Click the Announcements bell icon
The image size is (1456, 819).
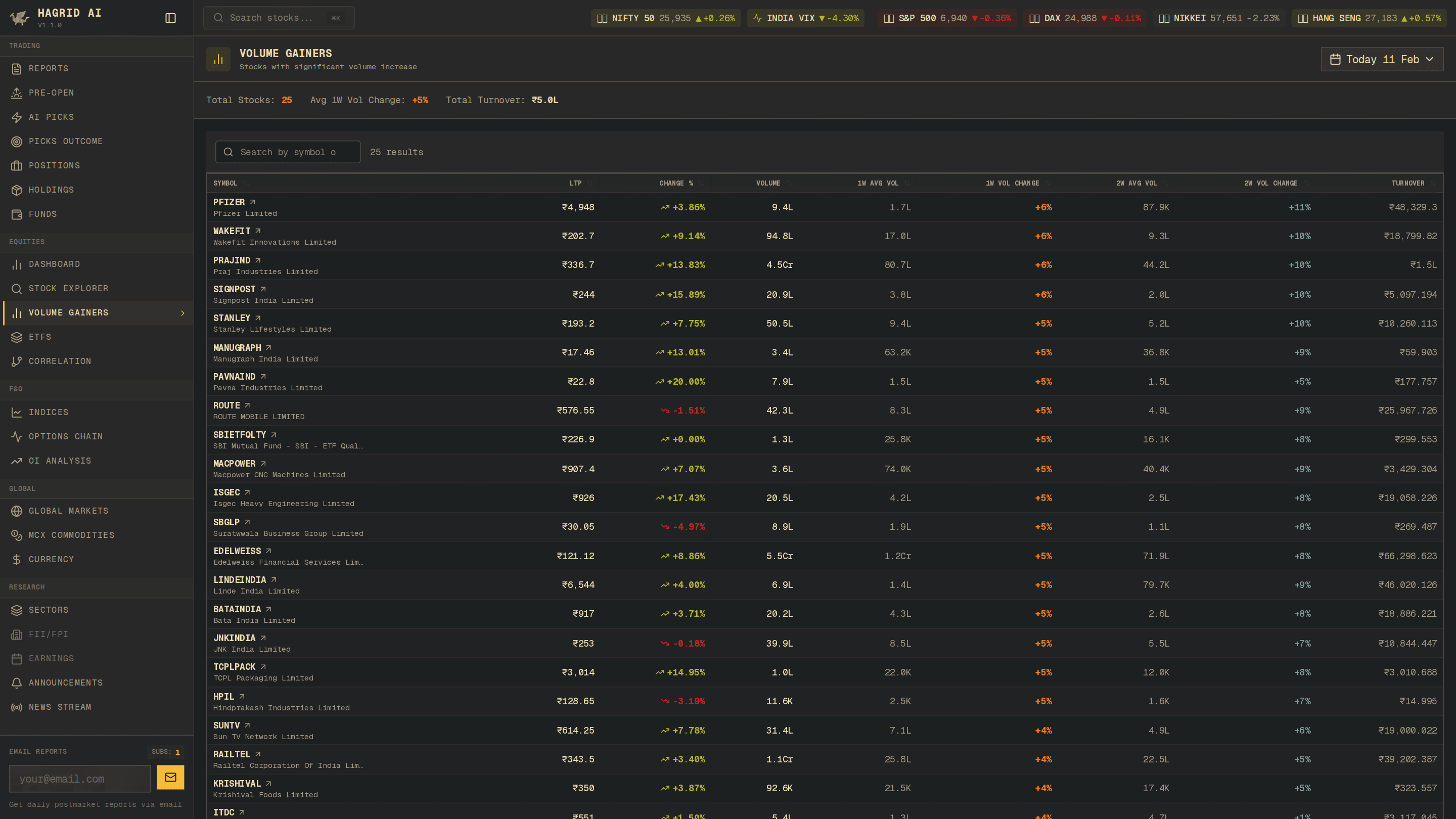pos(16,682)
